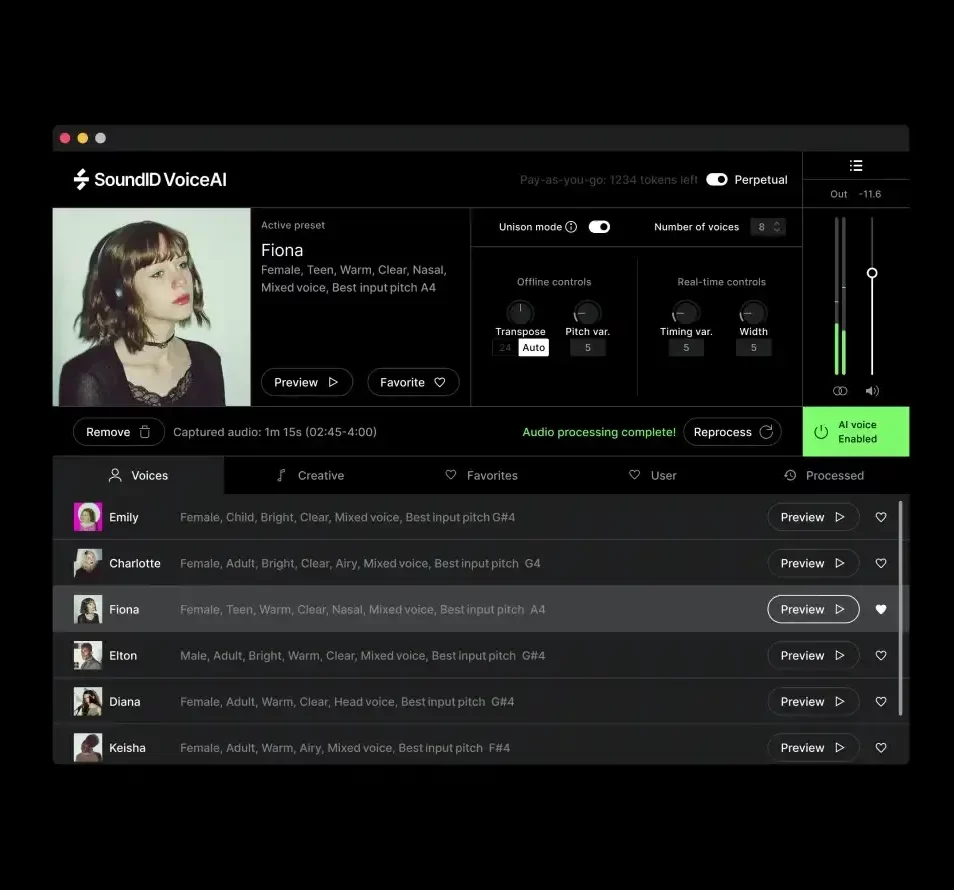This screenshot has height=890, width=954.
Task: Mute output with the speaker icon
Action: click(x=872, y=391)
